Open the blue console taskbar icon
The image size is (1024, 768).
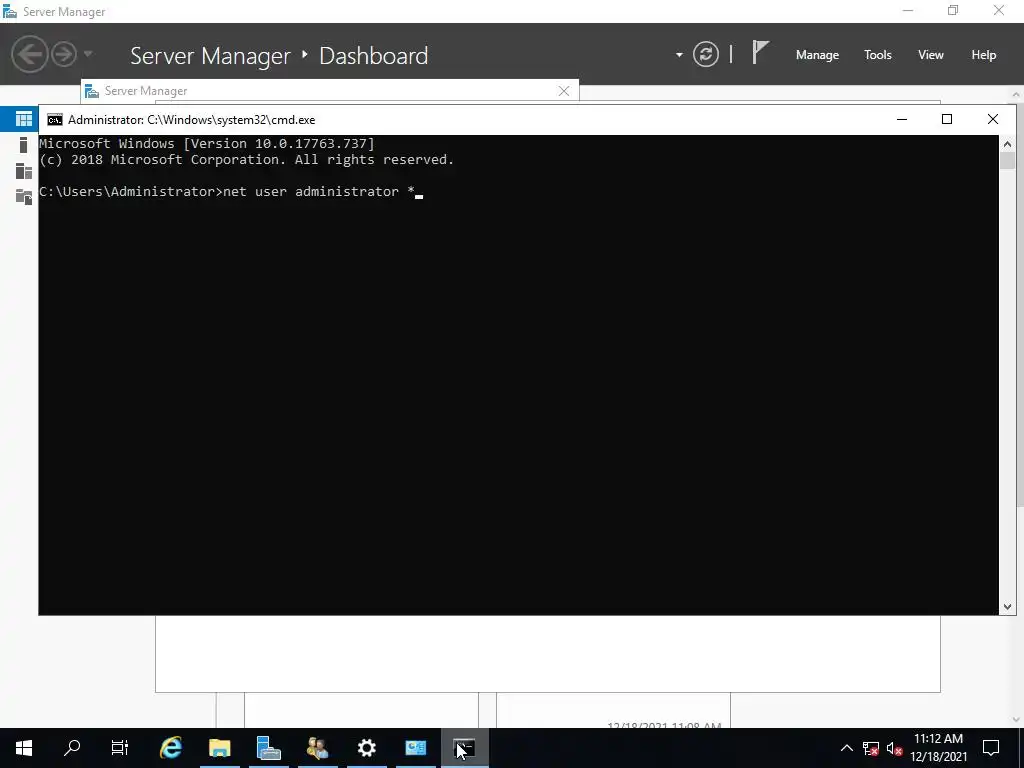click(x=415, y=748)
